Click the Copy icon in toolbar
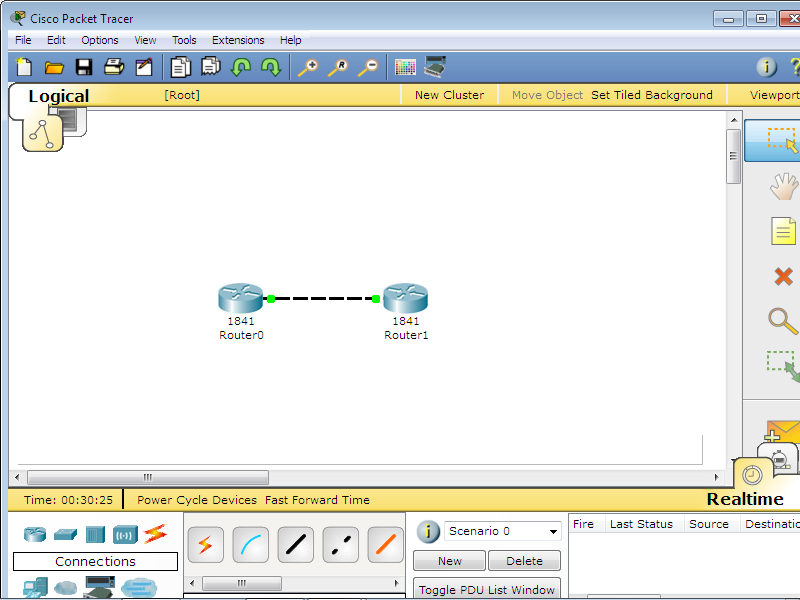This screenshot has width=800, height=600. 181,67
